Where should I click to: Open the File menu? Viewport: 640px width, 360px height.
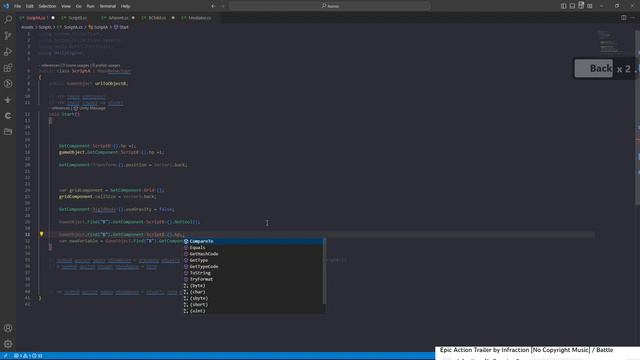[x=18, y=6]
